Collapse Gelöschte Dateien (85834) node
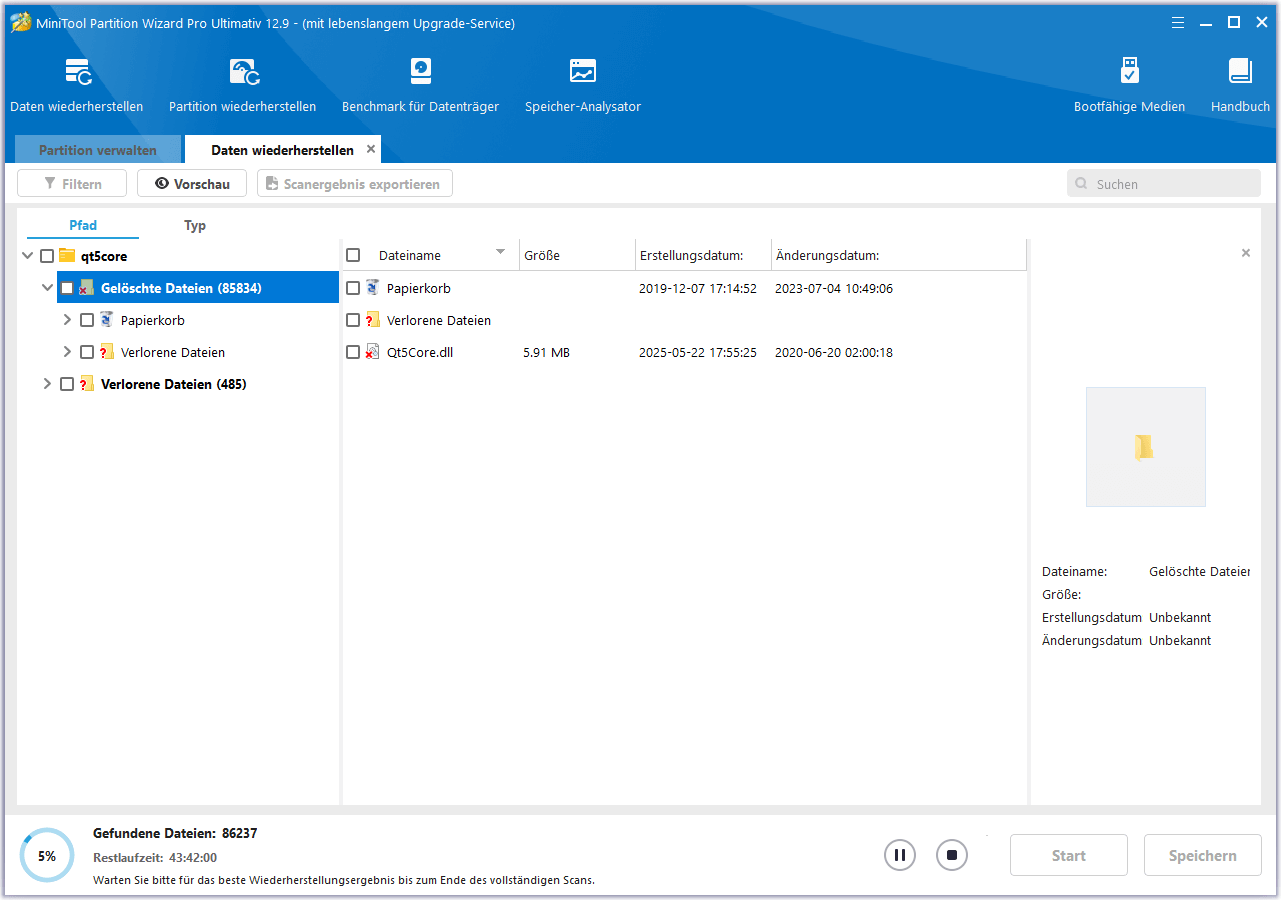The height and width of the screenshot is (900, 1281). [x=47, y=288]
